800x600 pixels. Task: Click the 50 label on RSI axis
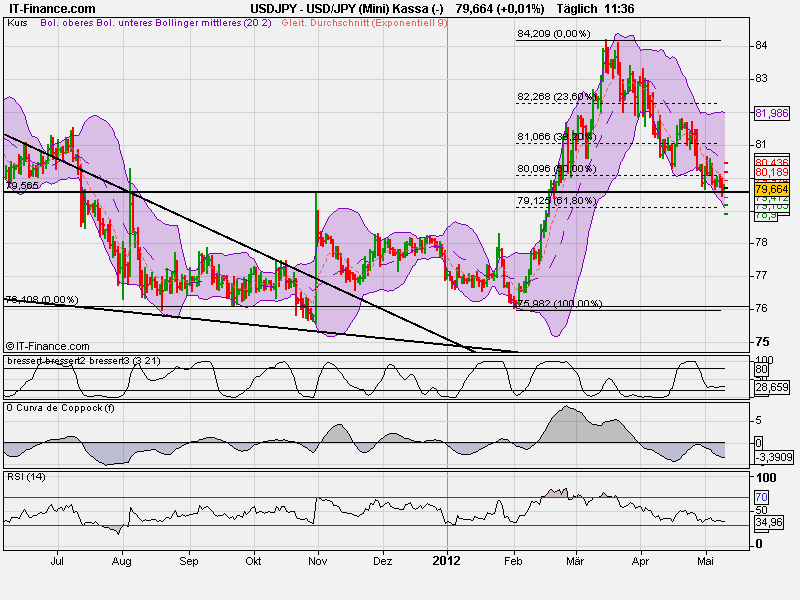(761, 510)
